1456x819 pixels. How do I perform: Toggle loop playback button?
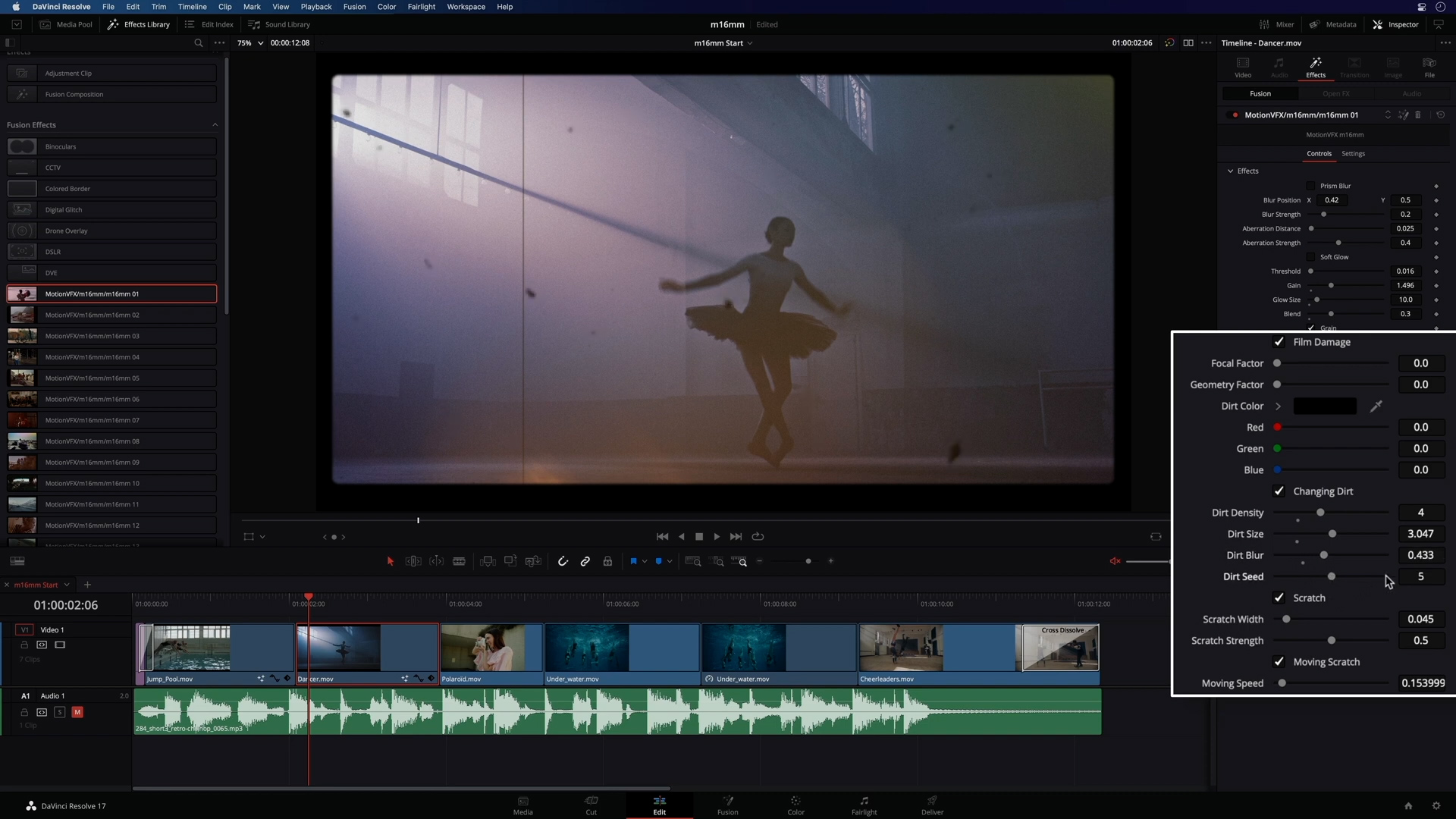[758, 537]
